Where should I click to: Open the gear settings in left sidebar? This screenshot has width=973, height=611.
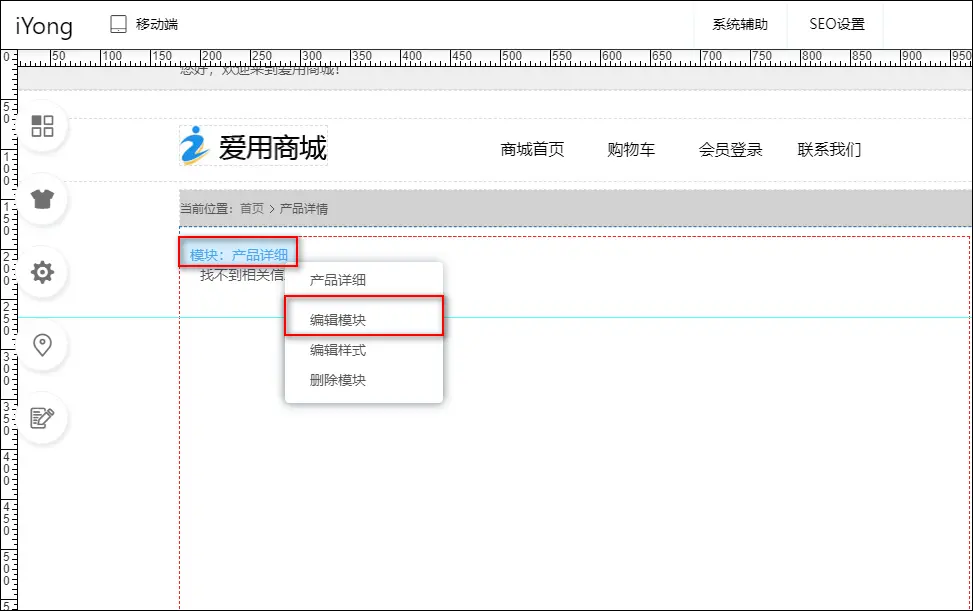click(43, 272)
